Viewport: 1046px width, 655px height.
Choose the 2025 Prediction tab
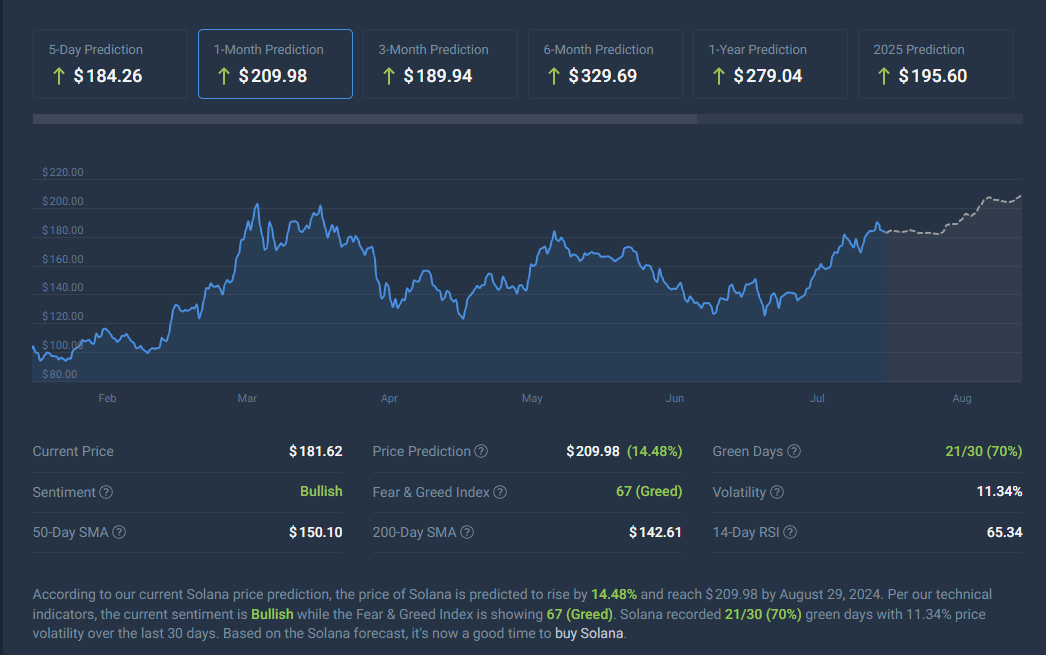point(935,64)
